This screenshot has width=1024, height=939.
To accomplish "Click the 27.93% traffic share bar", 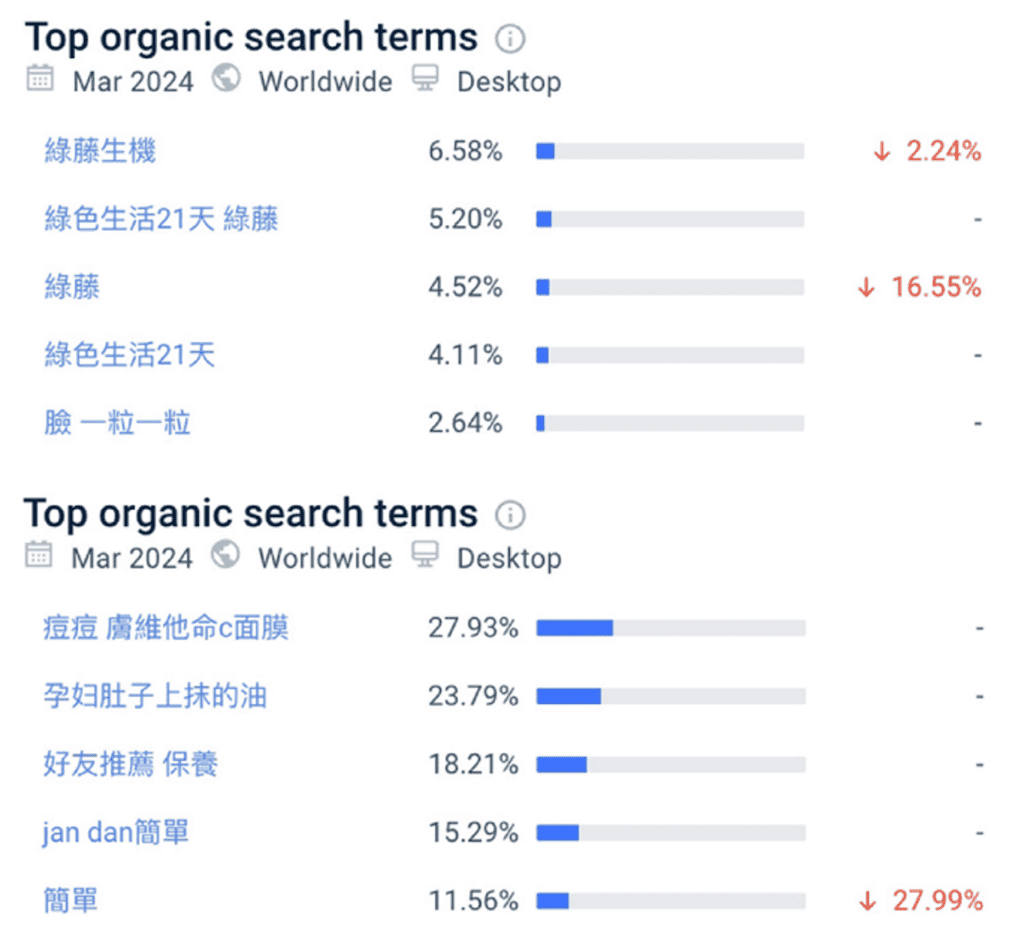I will (671, 628).
